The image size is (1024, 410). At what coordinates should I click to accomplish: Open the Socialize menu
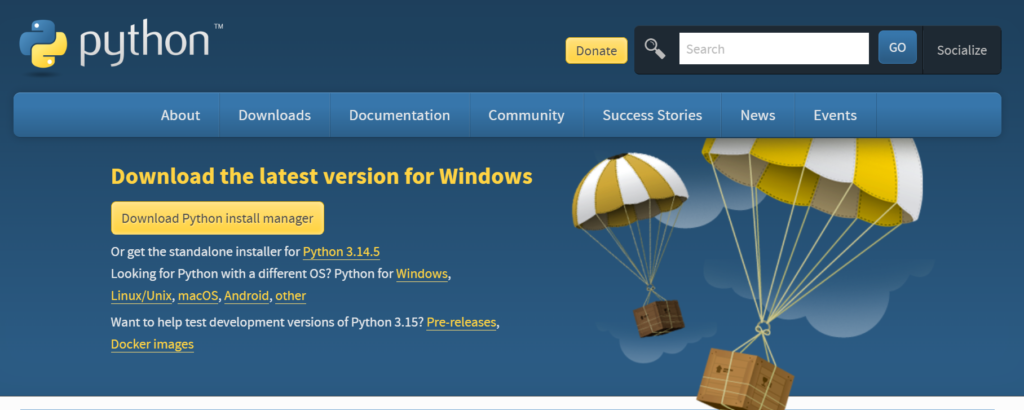tap(961, 50)
